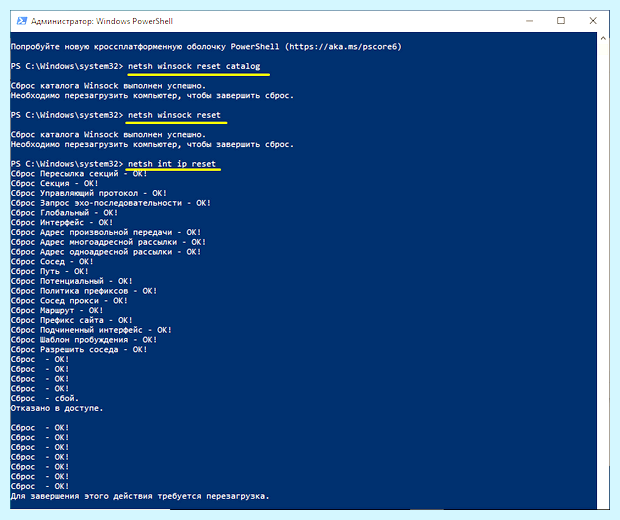Click the line 'Сброс Управляющий протокол - OK!'
The height and width of the screenshot is (520, 620).
(89, 193)
